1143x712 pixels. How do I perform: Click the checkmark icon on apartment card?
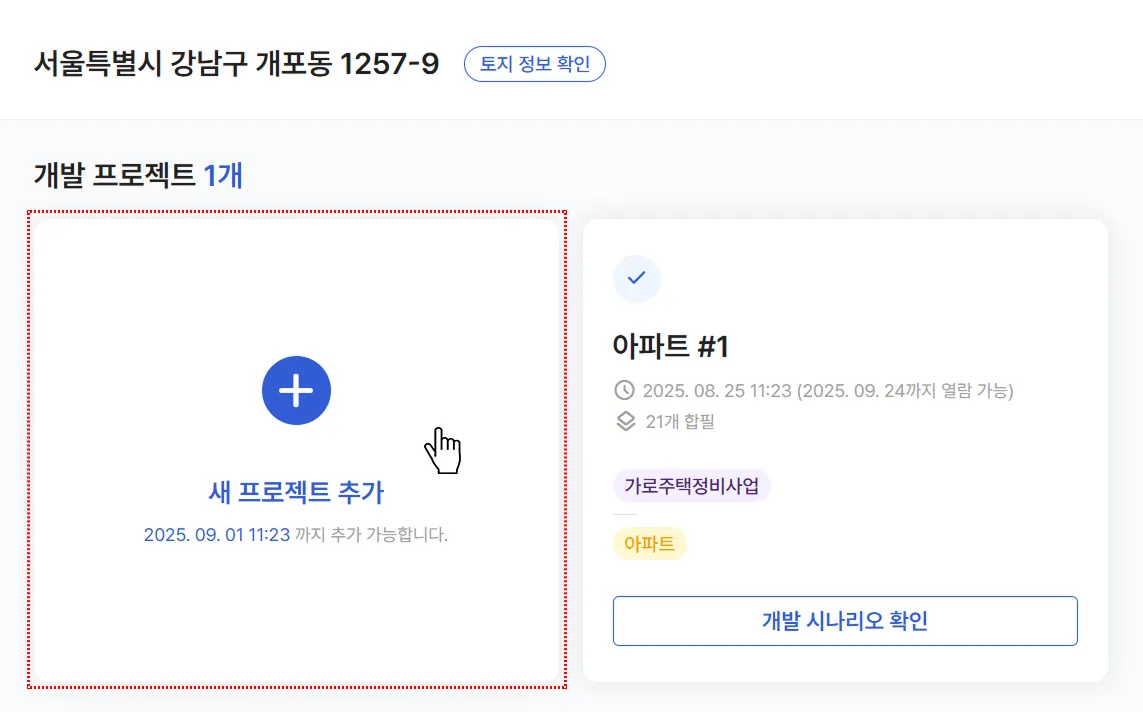tap(636, 278)
